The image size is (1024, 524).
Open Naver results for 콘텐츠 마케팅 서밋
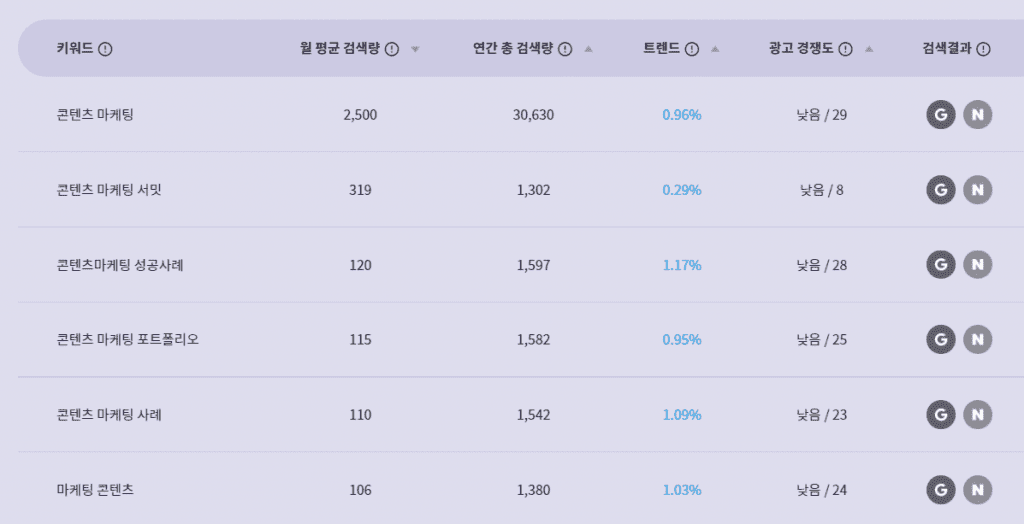point(977,190)
